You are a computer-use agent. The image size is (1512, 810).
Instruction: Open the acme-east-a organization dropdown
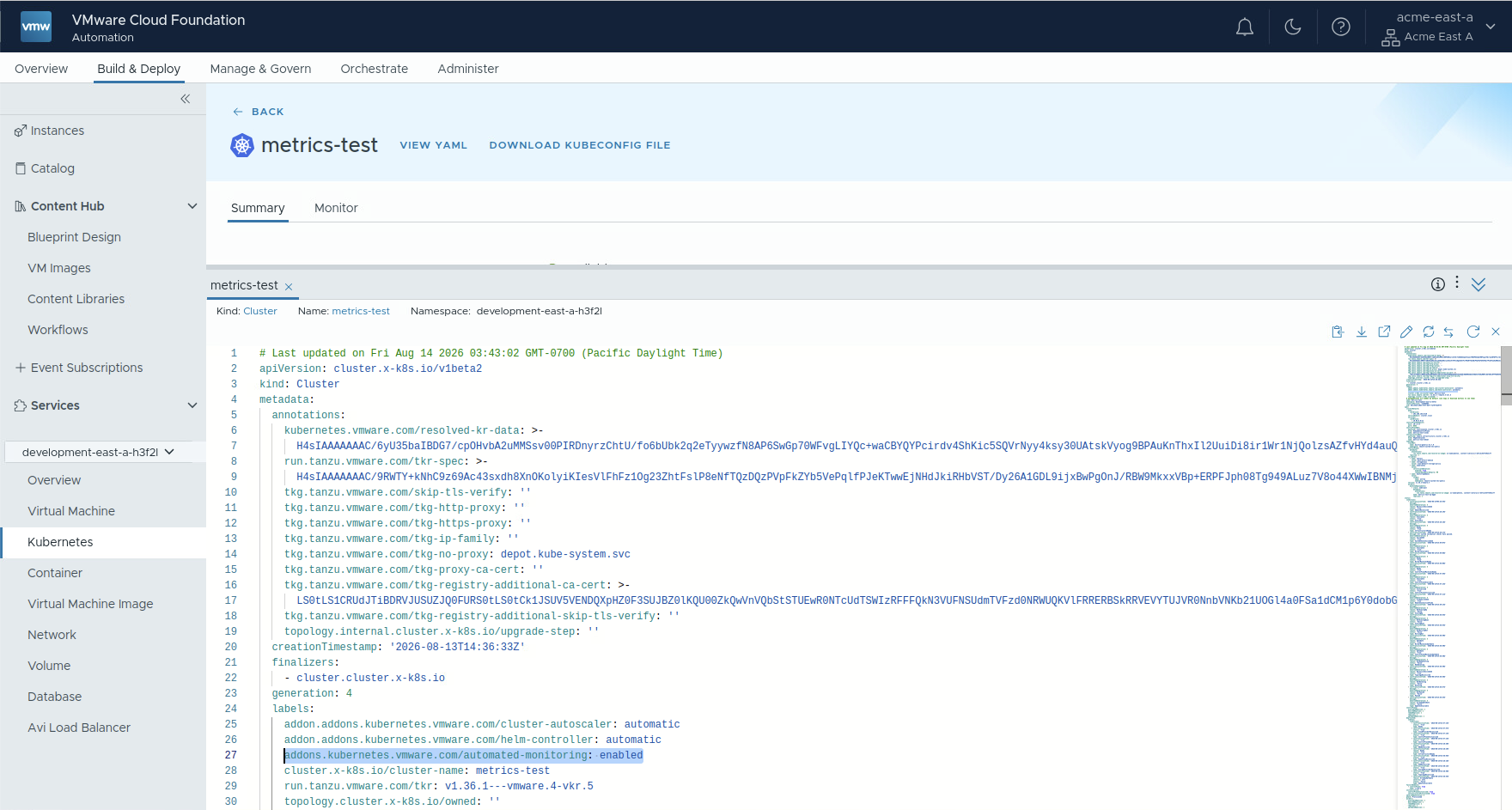[1439, 27]
